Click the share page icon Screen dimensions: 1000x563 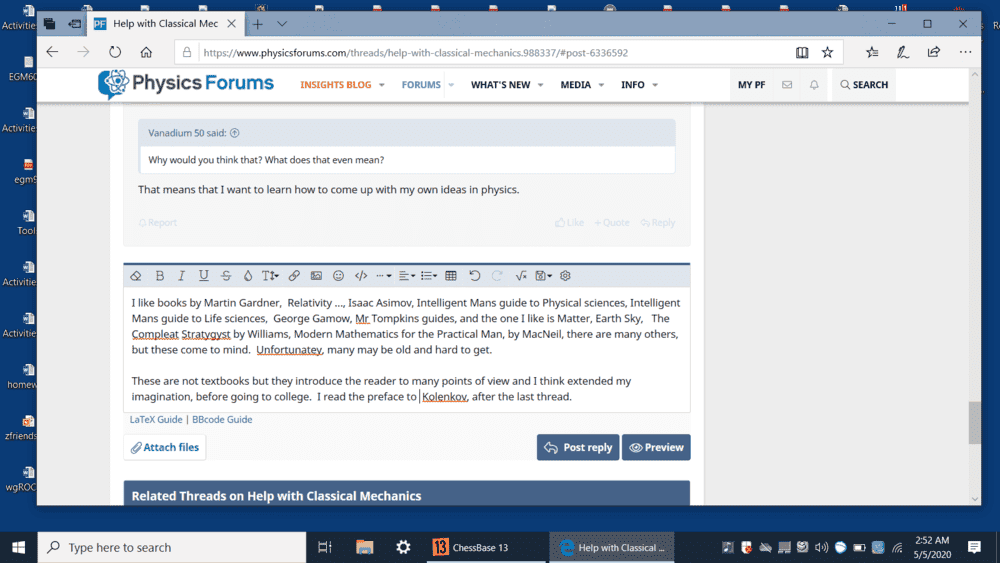tap(934, 53)
